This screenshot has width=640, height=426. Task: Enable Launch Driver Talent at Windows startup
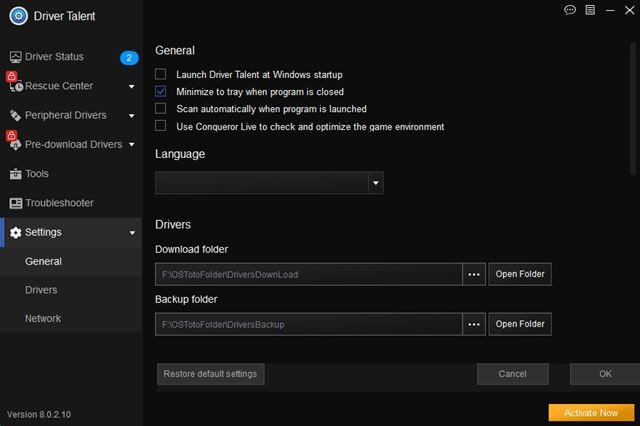(160, 74)
